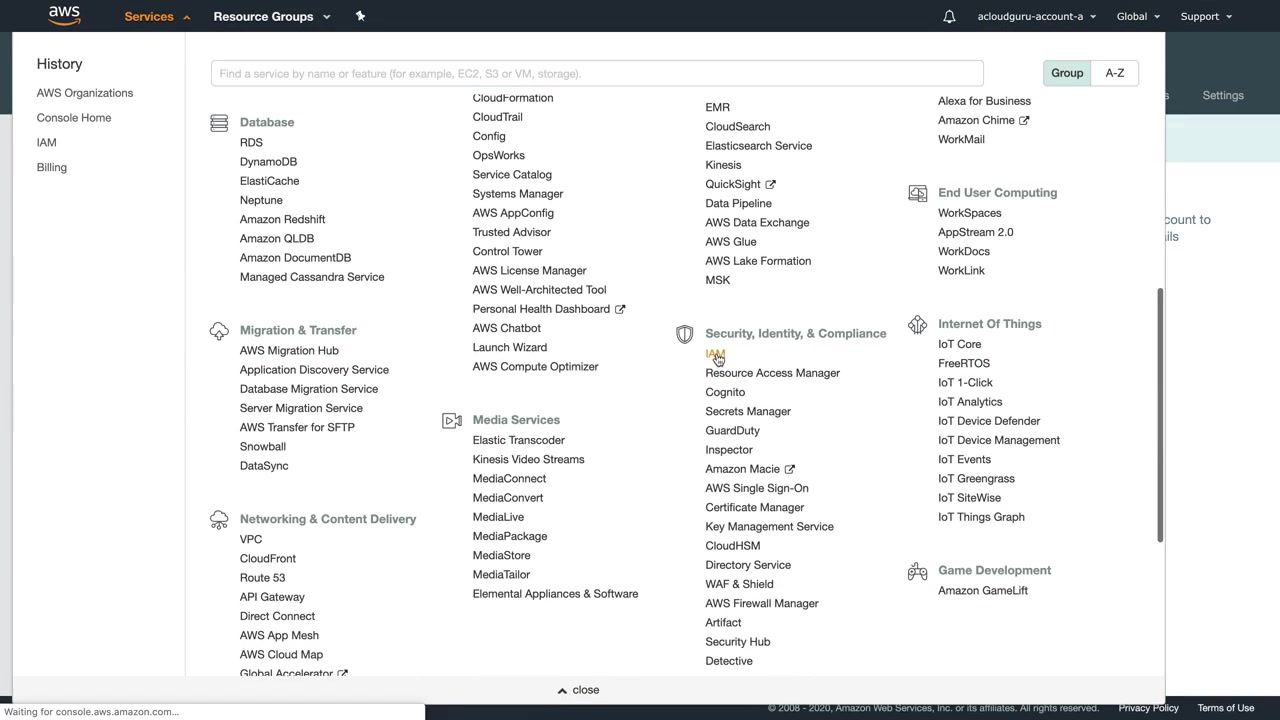Click the pin shortcut icon in the navbar
The height and width of the screenshot is (720, 1280).
pos(360,16)
